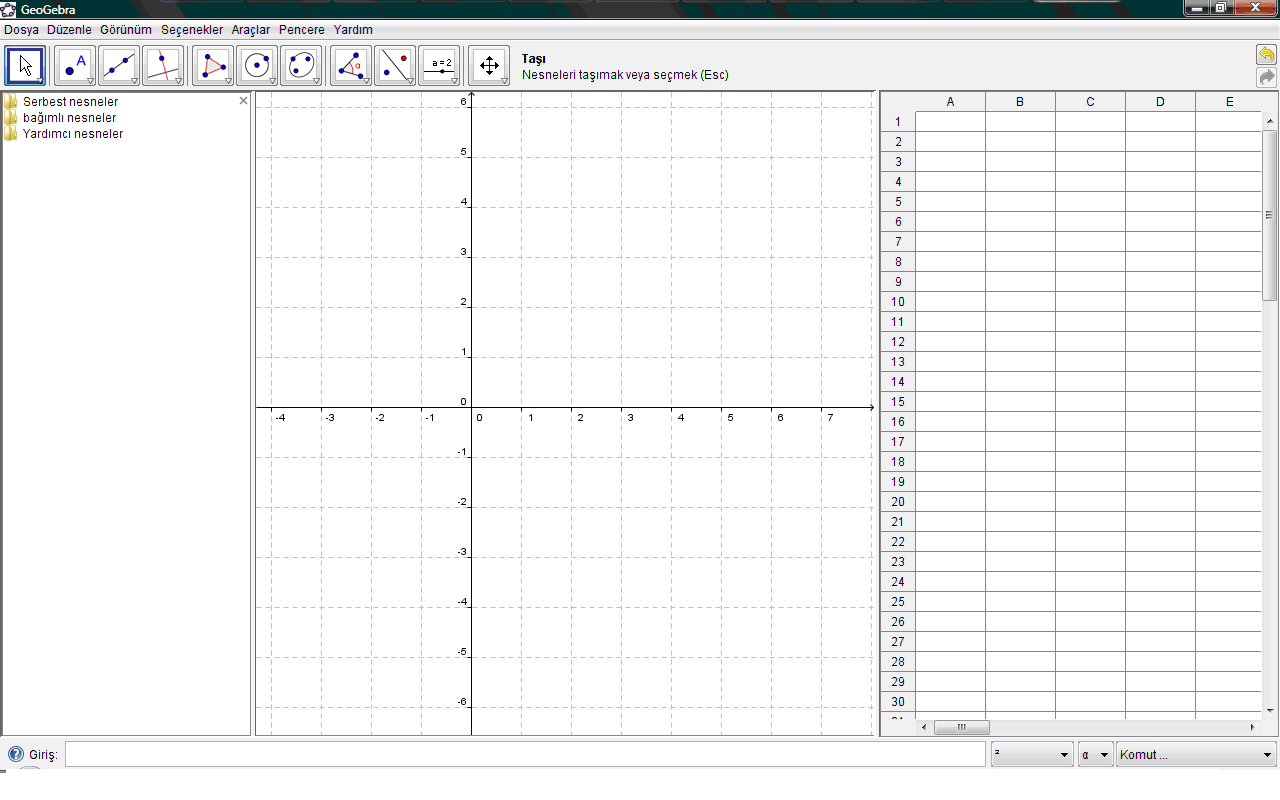1280x800 pixels.
Task: Click spreadsheet cell B3
Action: coord(1020,162)
